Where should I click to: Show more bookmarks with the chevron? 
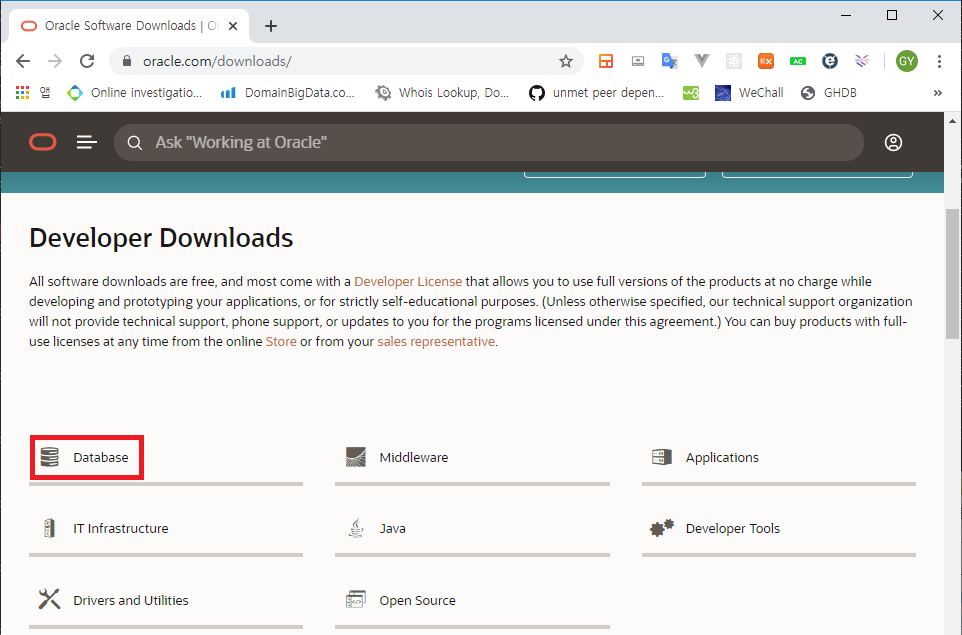click(937, 93)
